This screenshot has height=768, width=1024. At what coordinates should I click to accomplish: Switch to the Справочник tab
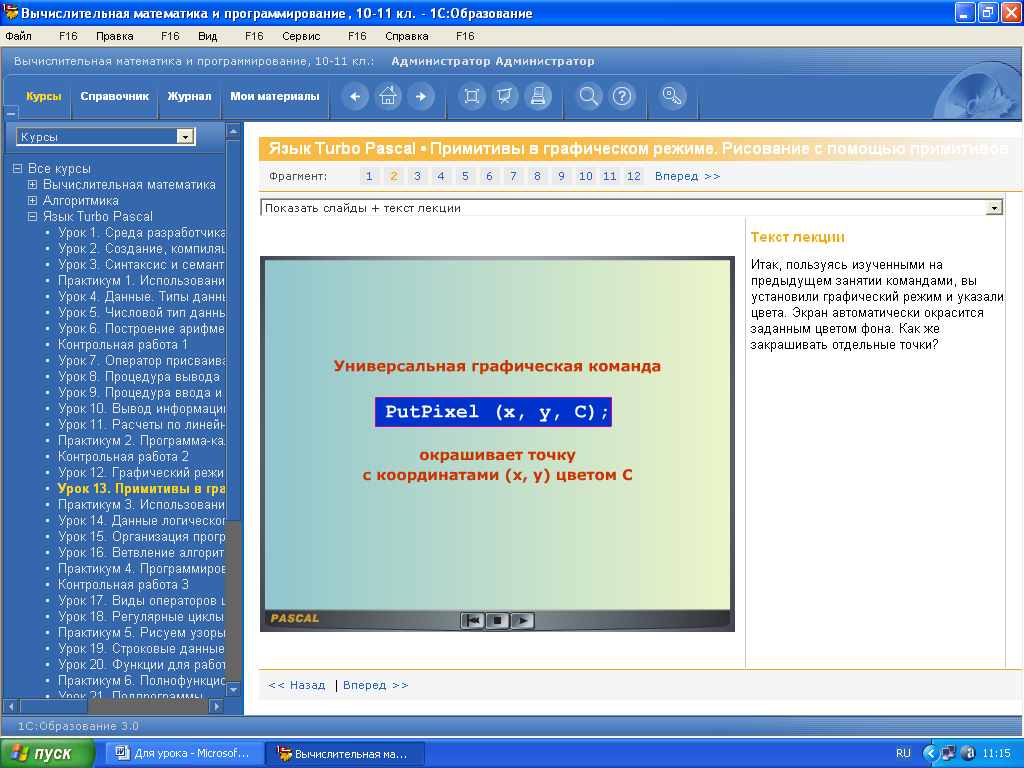[x=115, y=96]
